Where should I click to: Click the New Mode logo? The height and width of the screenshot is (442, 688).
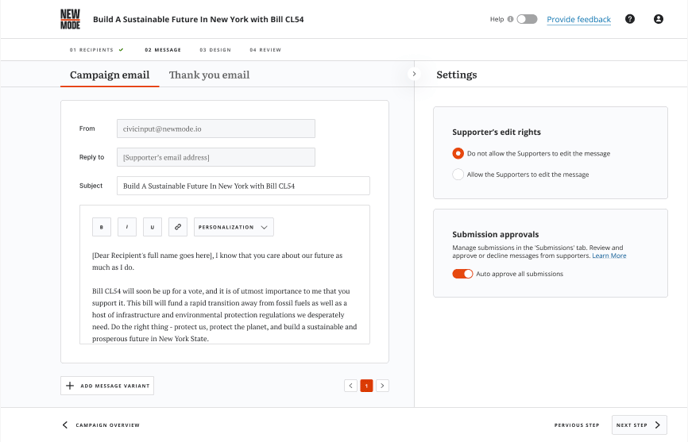[x=70, y=19]
